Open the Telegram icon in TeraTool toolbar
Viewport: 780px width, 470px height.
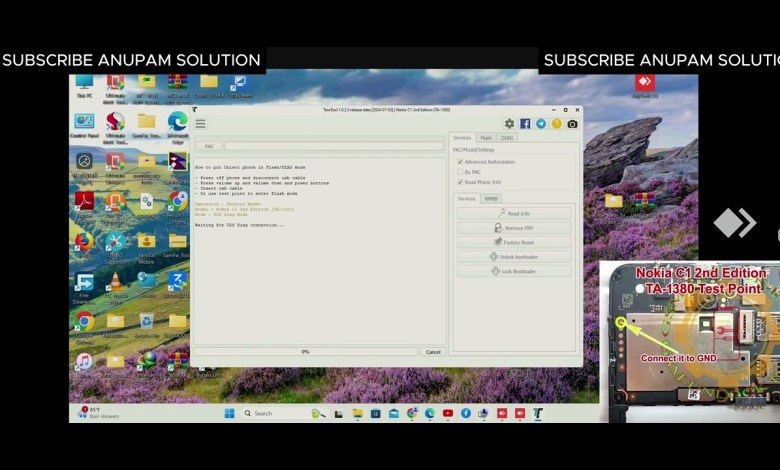coord(541,123)
